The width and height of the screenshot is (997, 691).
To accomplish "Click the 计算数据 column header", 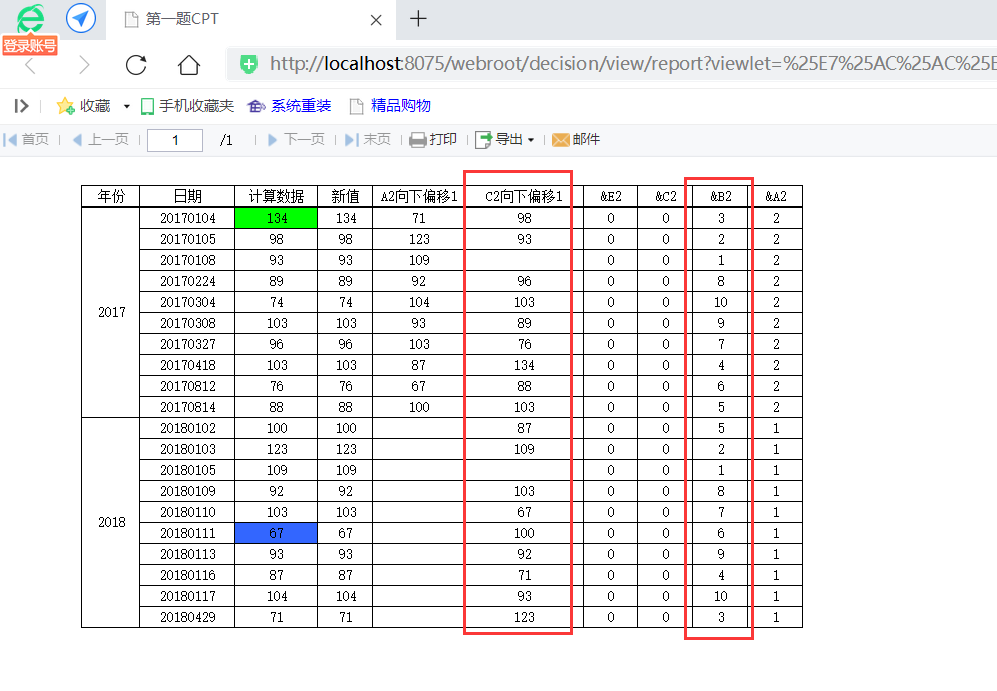I will pos(276,196).
